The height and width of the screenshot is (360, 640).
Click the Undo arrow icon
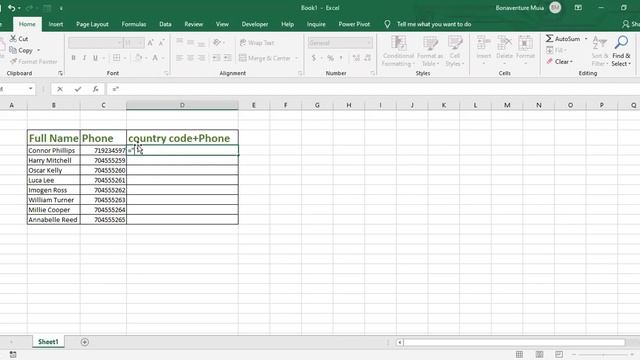pos(11,8)
